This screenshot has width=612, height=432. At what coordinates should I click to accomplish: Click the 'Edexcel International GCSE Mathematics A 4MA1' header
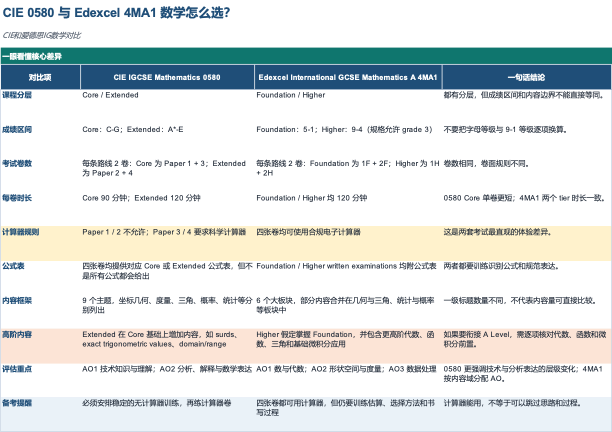348,77
